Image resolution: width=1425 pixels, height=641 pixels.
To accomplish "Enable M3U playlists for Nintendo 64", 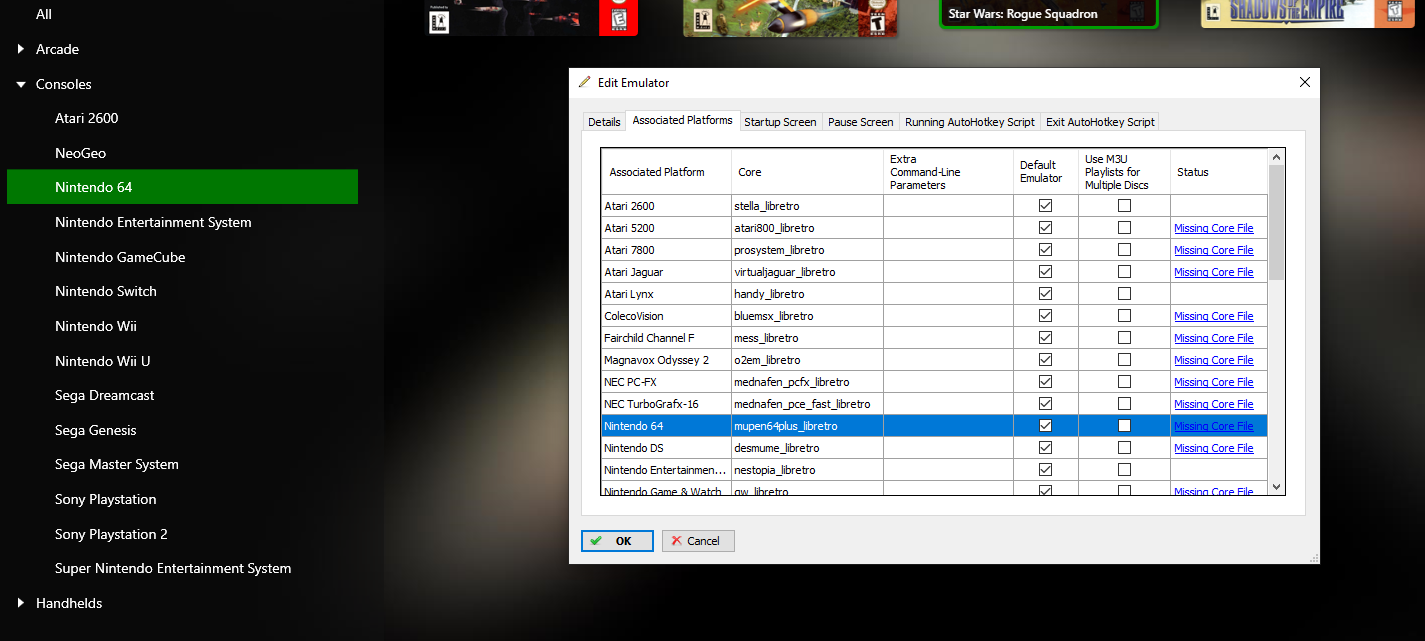I will coord(1124,426).
